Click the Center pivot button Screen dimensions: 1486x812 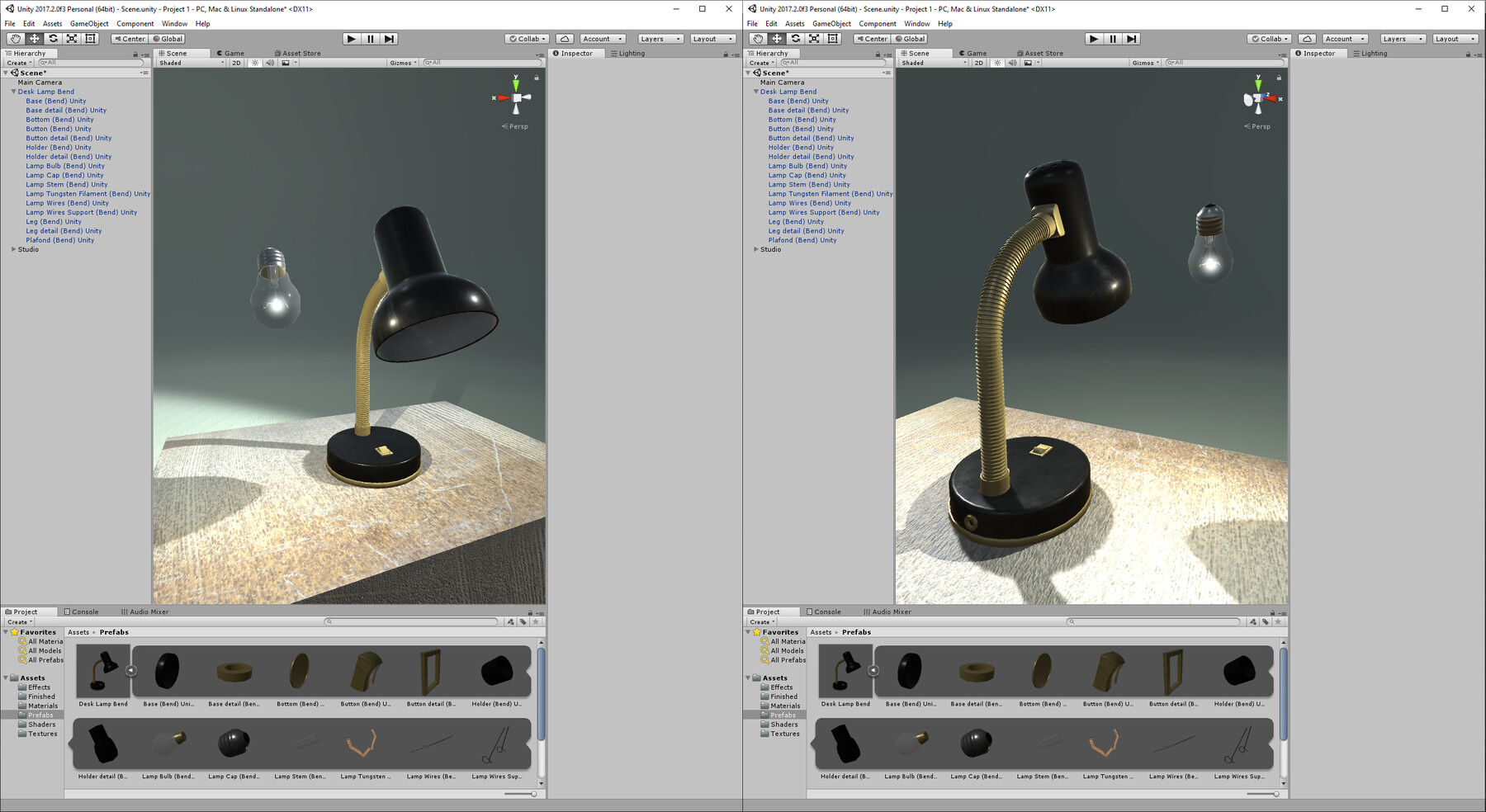[130, 38]
